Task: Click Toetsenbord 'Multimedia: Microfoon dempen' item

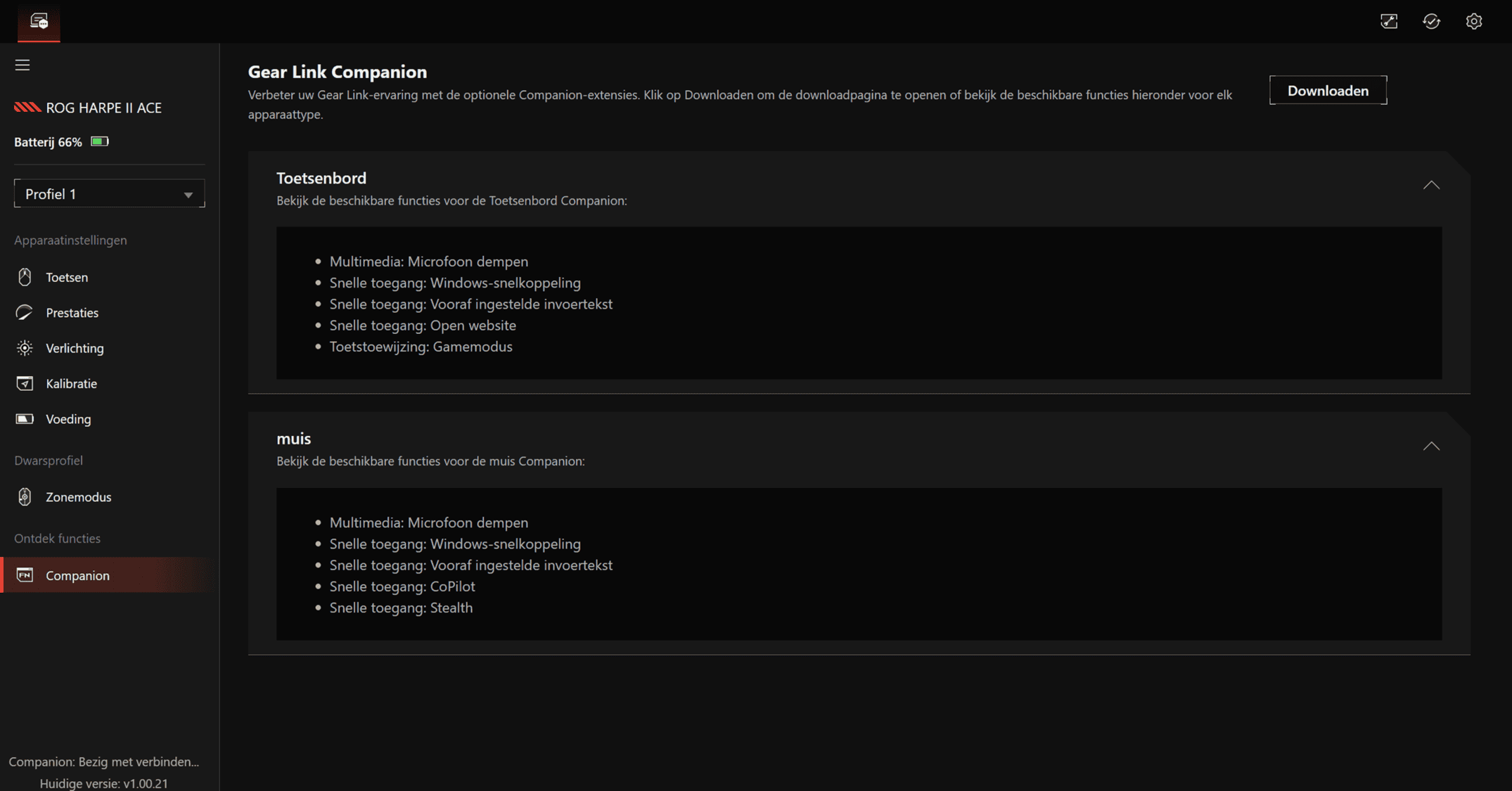Action: coord(428,261)
